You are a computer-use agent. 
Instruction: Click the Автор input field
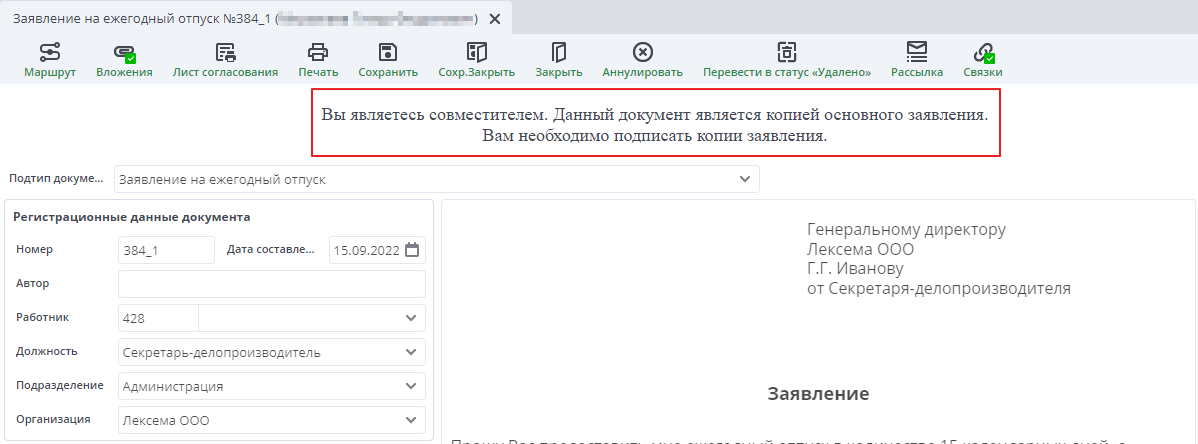point(271,284)
